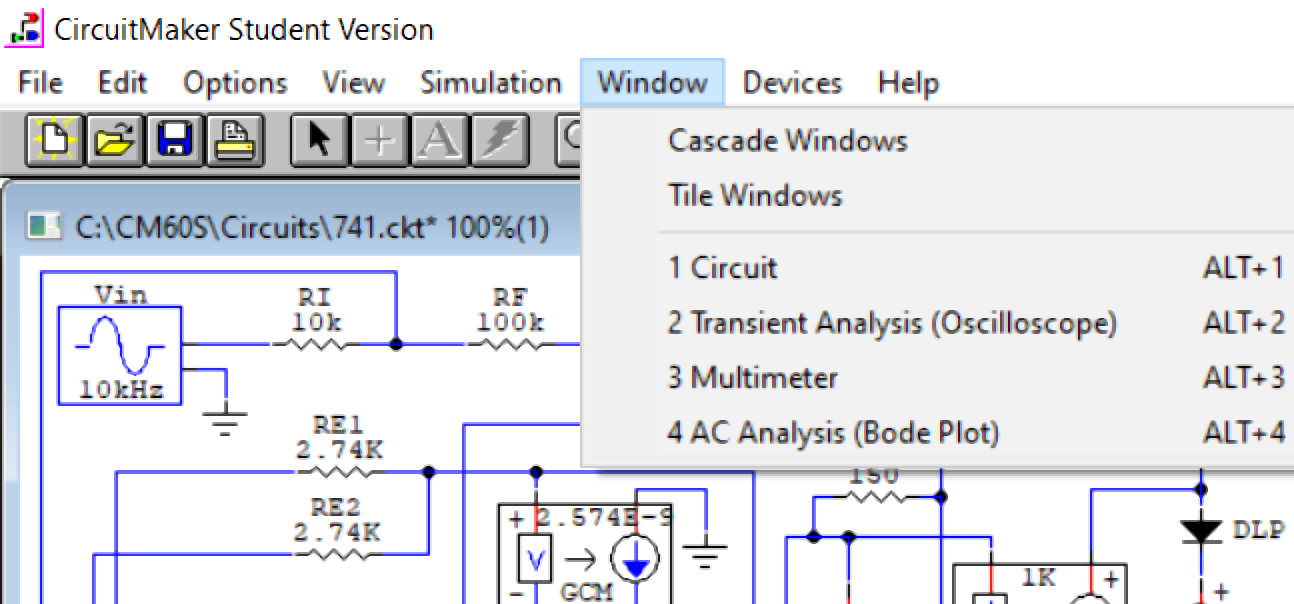The height and width of the screenshot is (604, 1294).
Task: Choose the Text tool 'A' icon
Action: (x=436, y=141)
